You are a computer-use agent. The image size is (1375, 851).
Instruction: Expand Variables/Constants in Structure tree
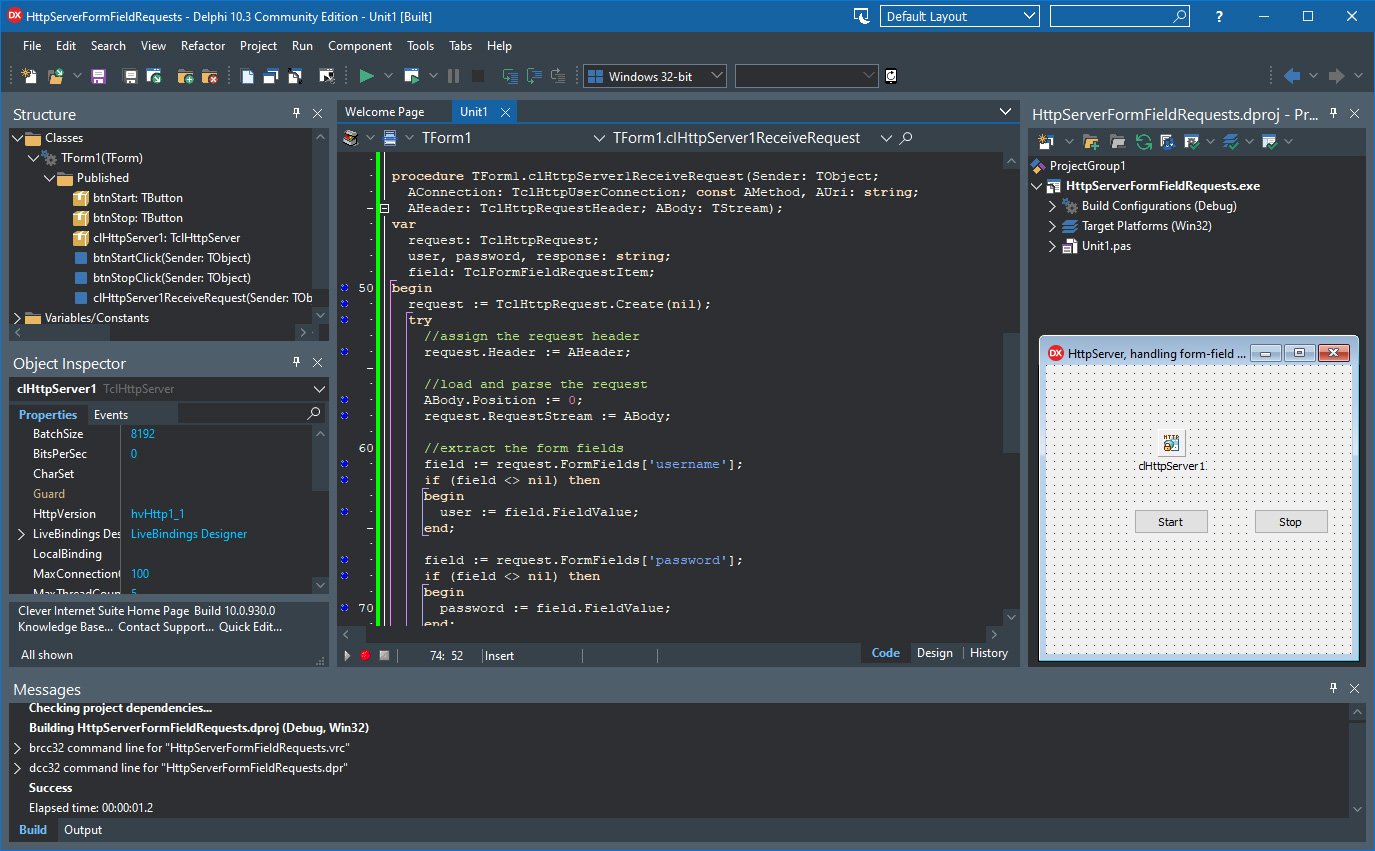pos(18,318)
